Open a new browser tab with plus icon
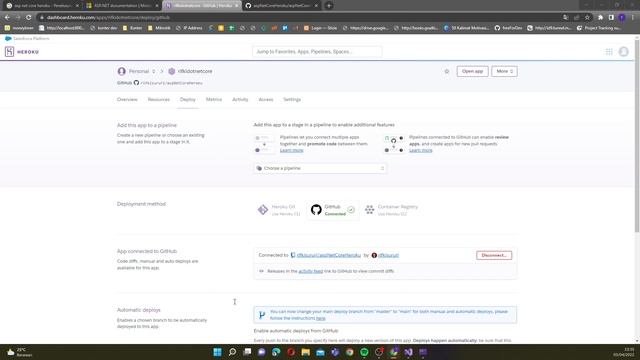Screen dimensions: 640x360 click(329, 6)
